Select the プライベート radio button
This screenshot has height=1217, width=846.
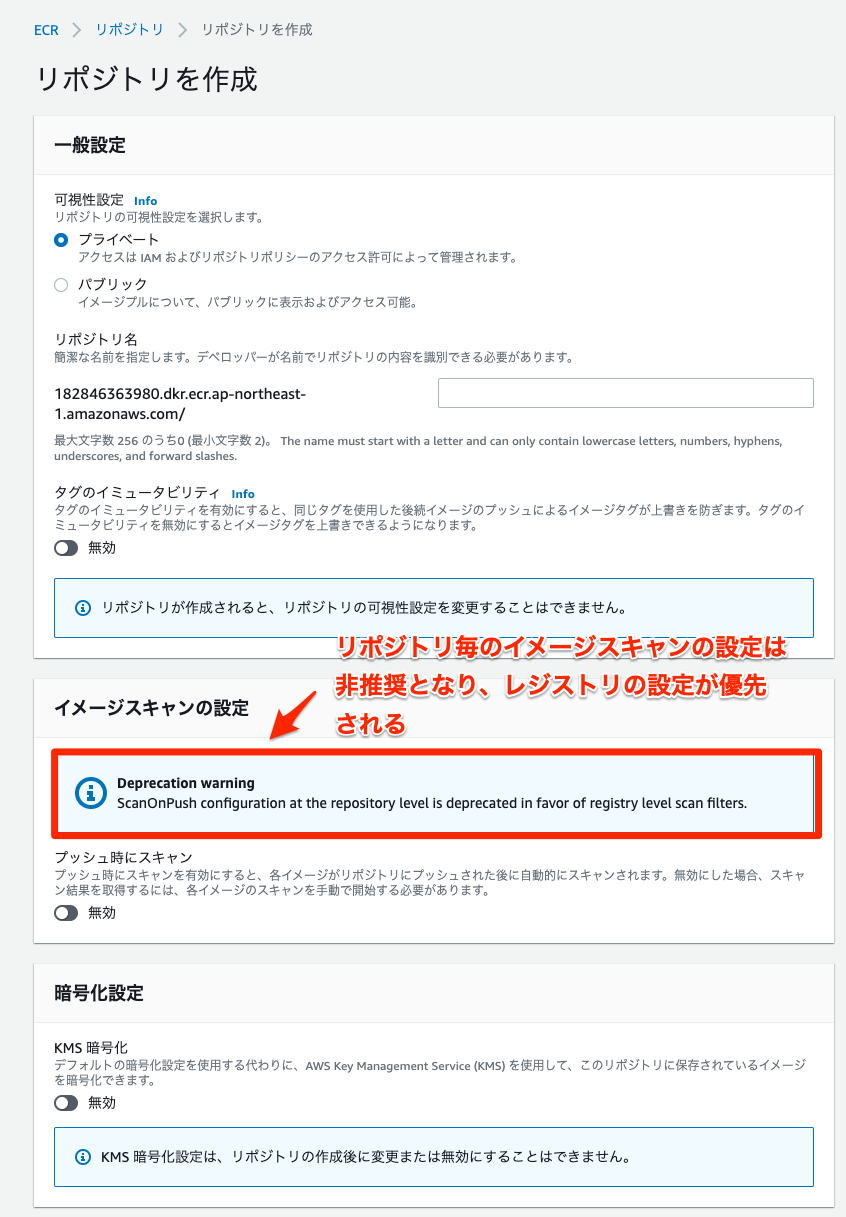(61, 240)
